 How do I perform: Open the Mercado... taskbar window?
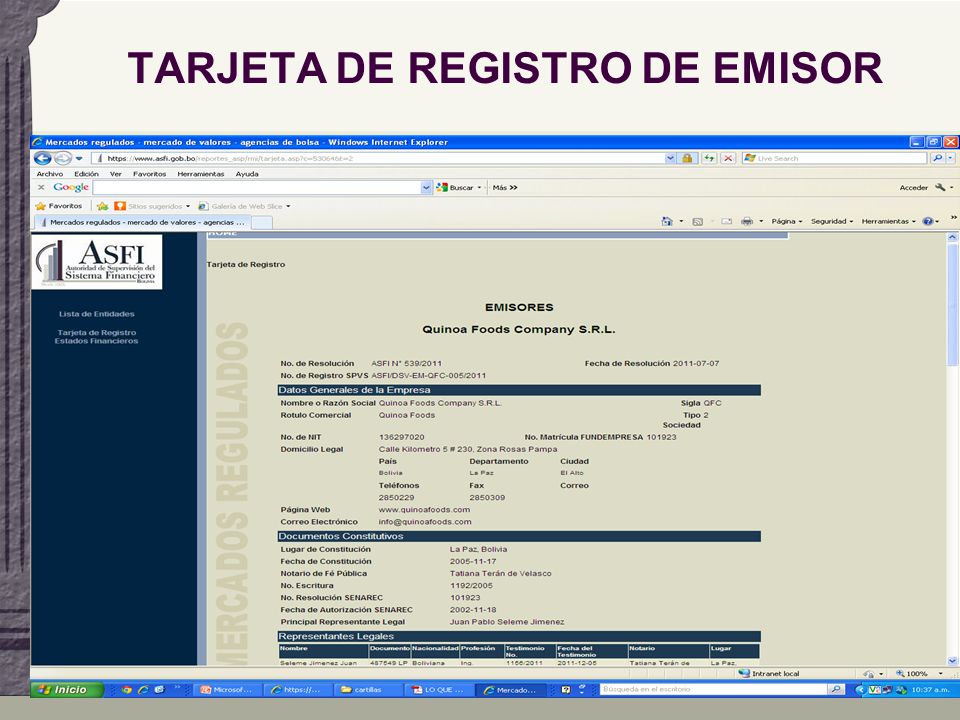(511, 690)
